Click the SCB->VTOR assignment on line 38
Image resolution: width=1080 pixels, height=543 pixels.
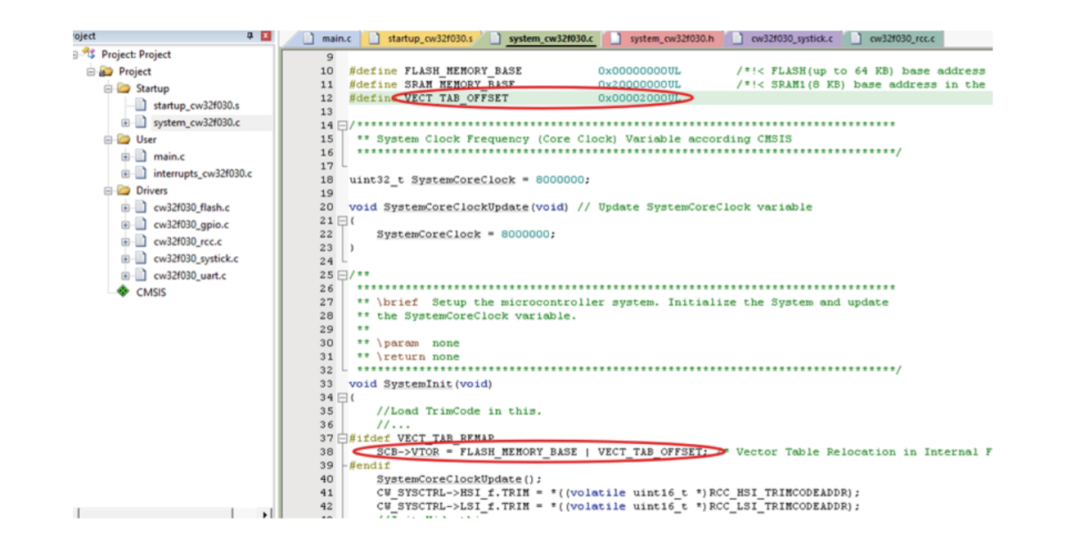pyautogui.click(x=541, y=452)
